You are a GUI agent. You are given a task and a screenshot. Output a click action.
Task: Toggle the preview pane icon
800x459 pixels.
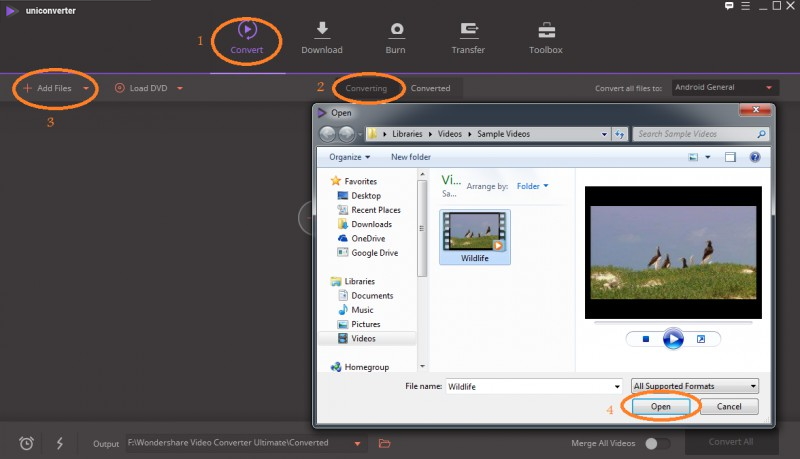730,157
